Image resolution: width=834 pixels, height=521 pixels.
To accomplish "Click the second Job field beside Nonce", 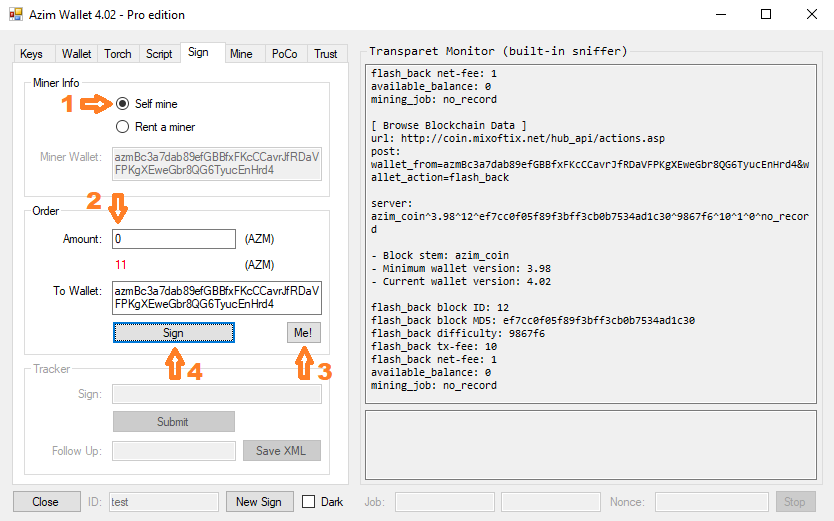I will (551, 502).
